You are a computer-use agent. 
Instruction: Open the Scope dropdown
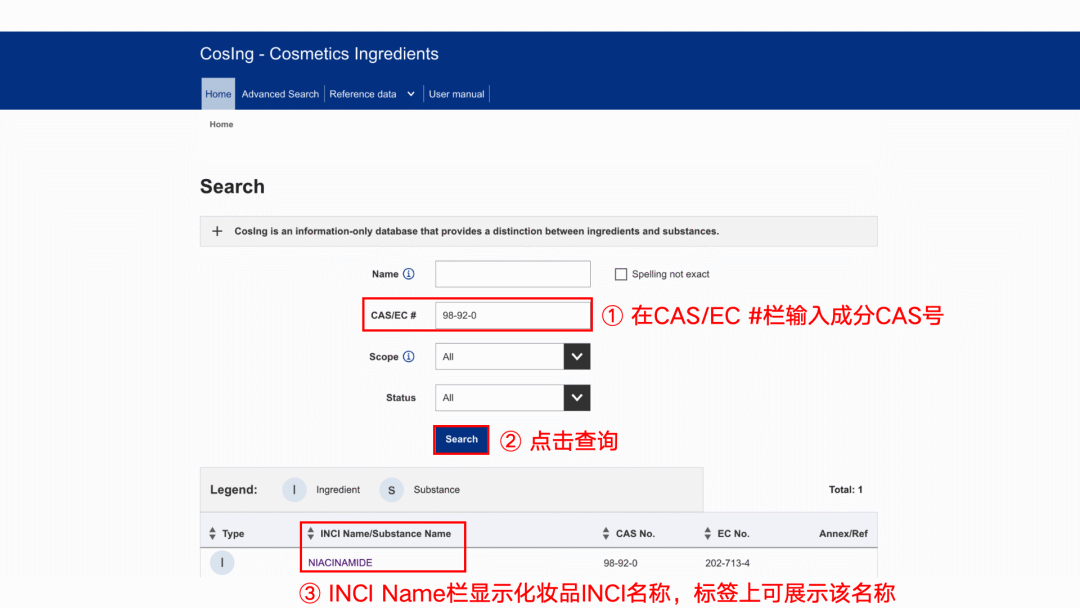pos(577,356)
